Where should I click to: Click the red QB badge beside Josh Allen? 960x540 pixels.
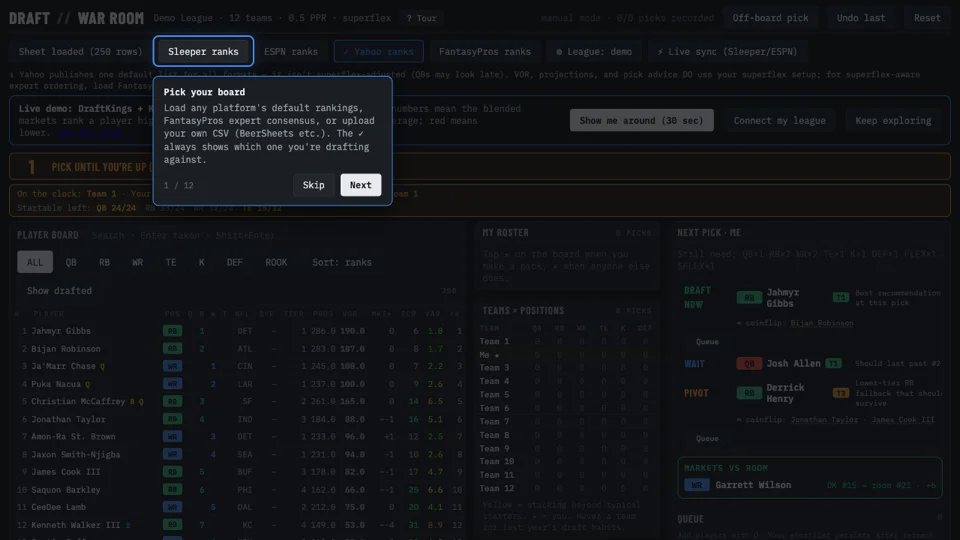coord(749,363)
